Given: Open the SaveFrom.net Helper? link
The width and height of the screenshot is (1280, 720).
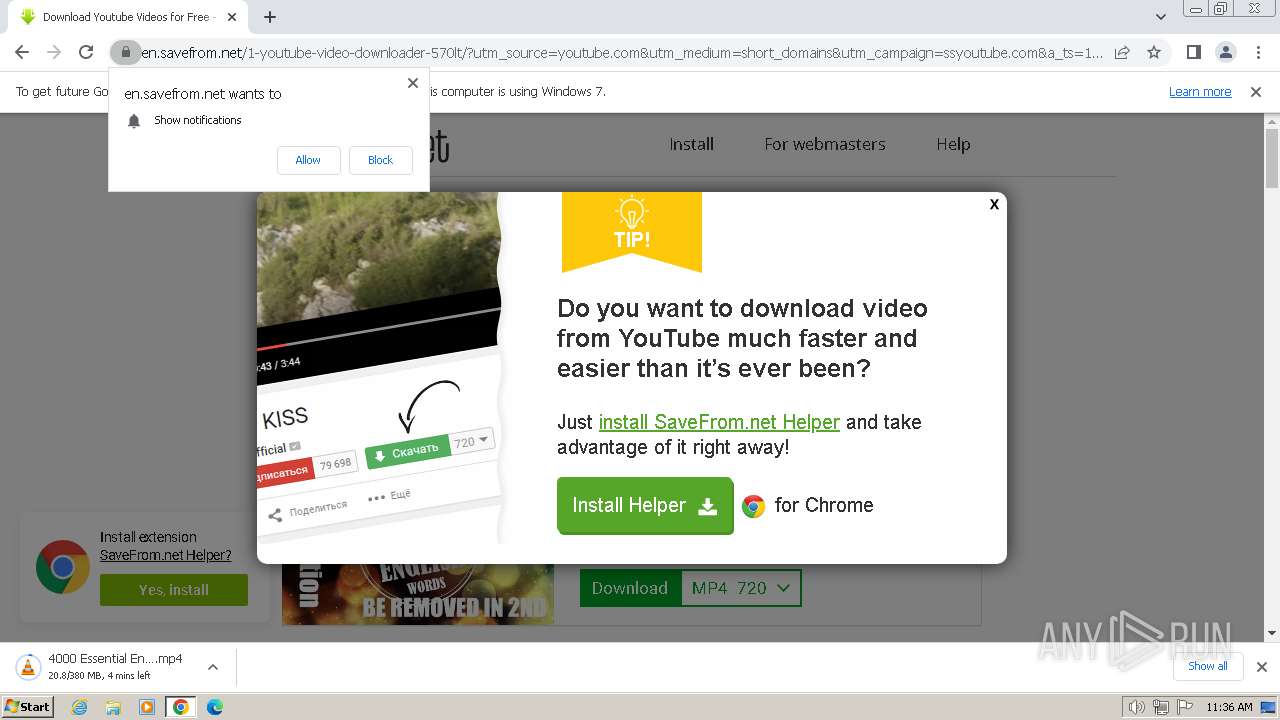Looking at the screenshot, I should [166, 555].
